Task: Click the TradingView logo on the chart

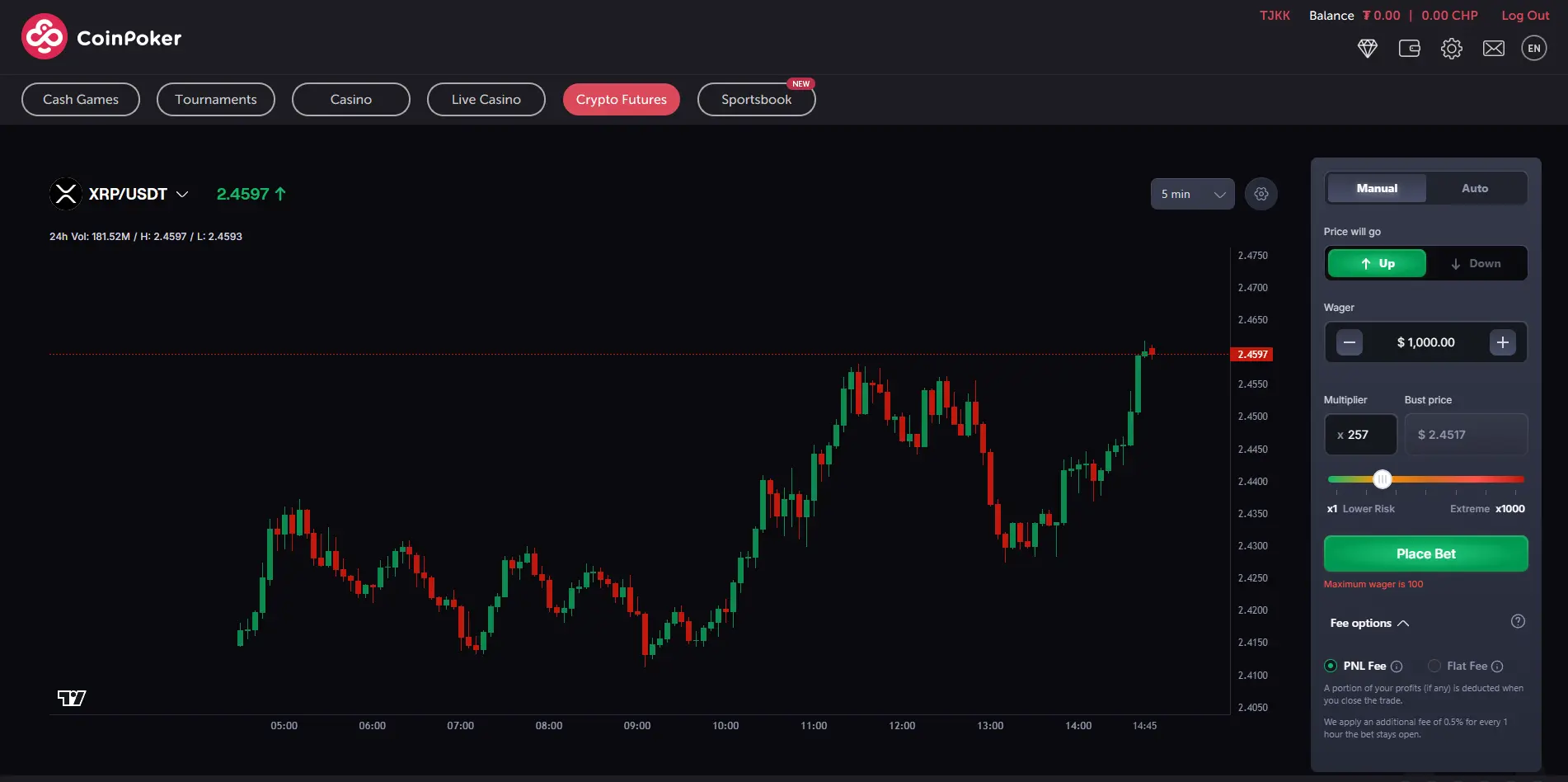Action: (x=71, y=697)
